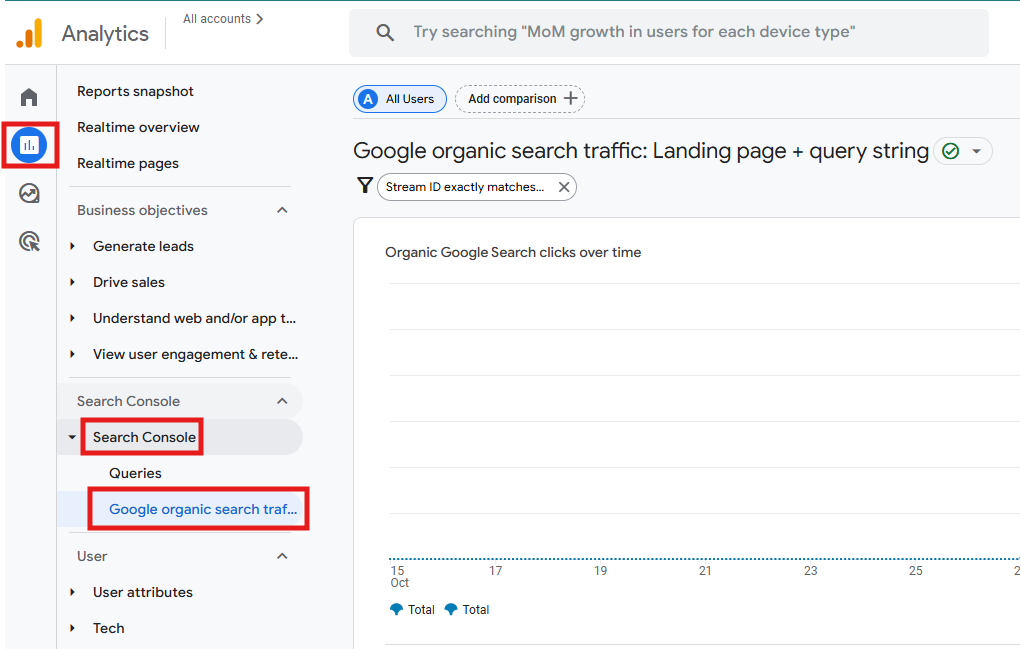Collapse the User section chevron

[282, 556]
